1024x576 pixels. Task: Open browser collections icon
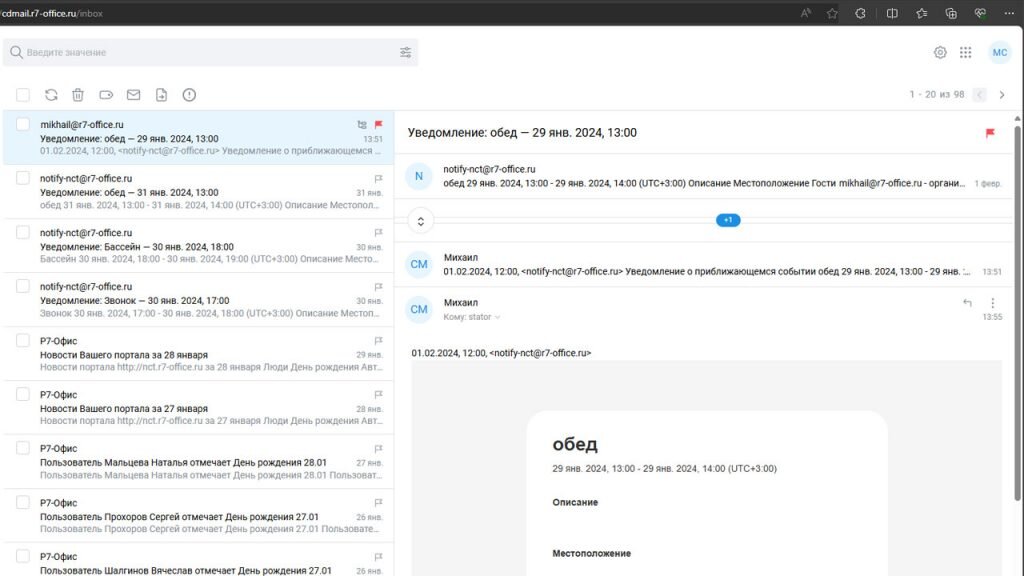coord(951,13)
